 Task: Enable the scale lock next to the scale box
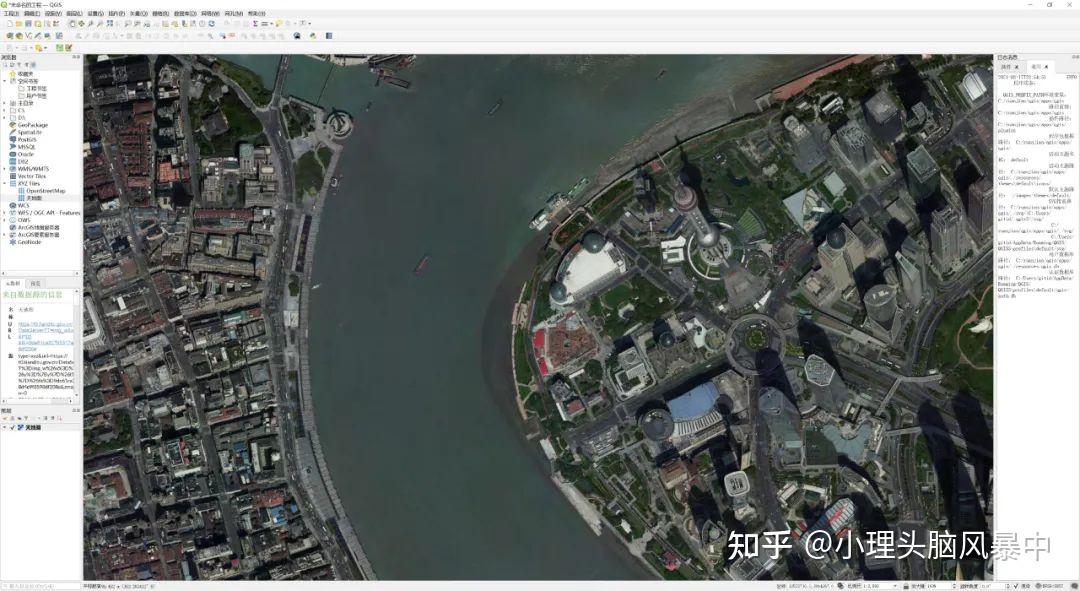906,585
